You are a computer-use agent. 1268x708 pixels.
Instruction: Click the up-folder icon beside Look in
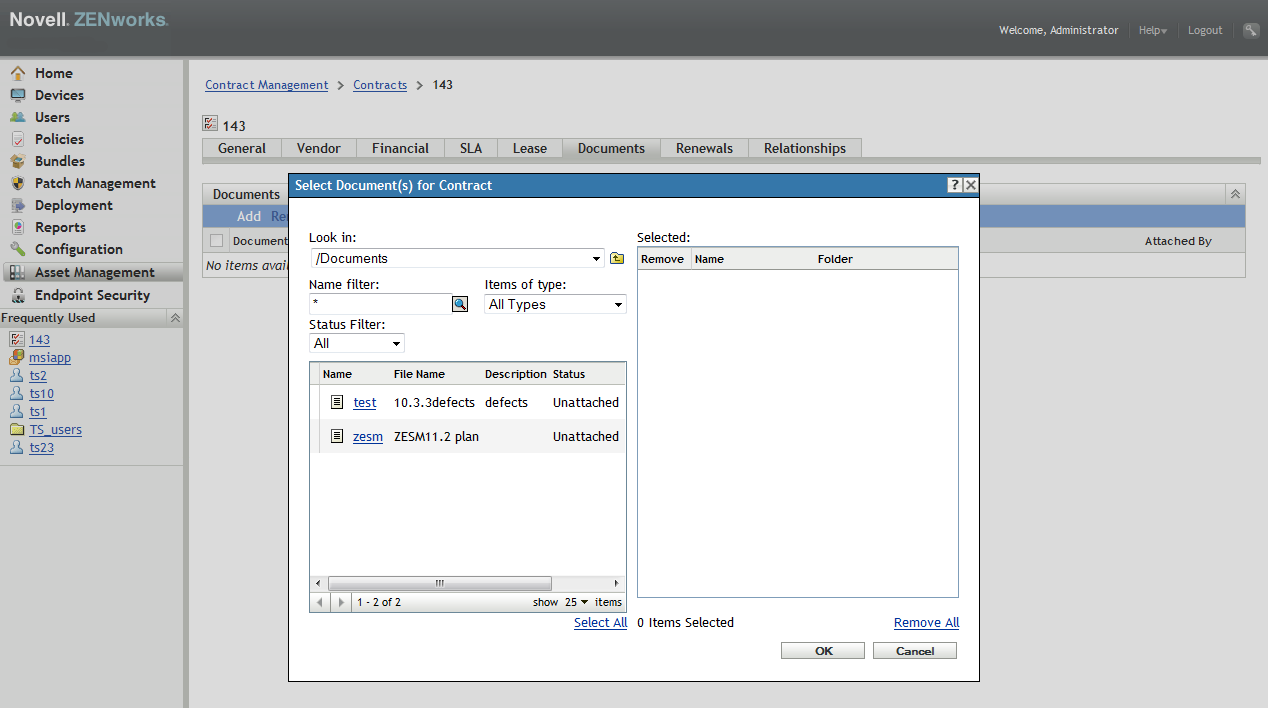(x=616, y=257)
